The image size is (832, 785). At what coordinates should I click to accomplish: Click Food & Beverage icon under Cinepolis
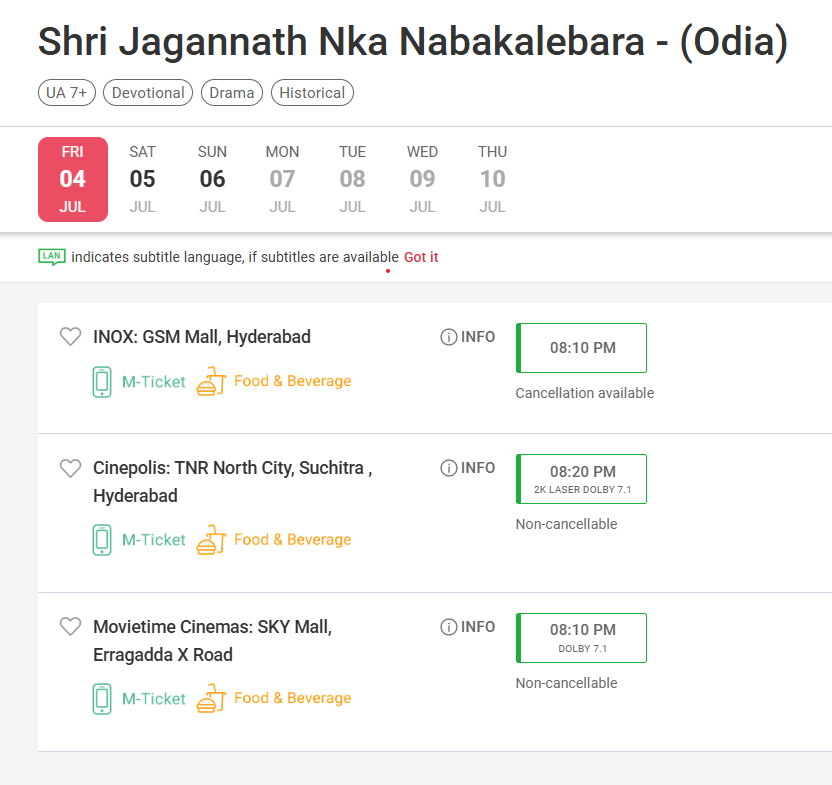point(211,539)
